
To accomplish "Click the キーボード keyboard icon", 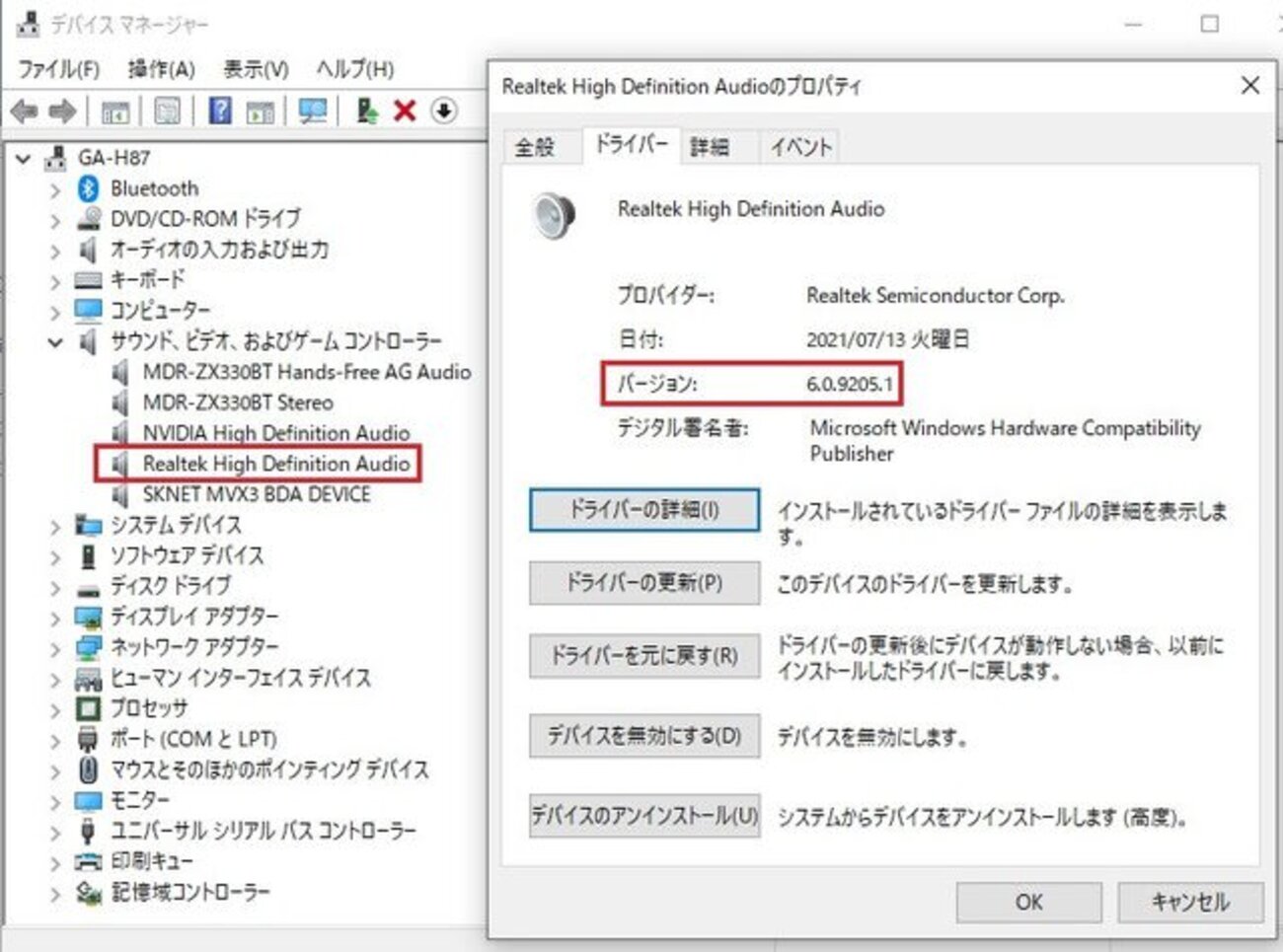I will 89,280.
